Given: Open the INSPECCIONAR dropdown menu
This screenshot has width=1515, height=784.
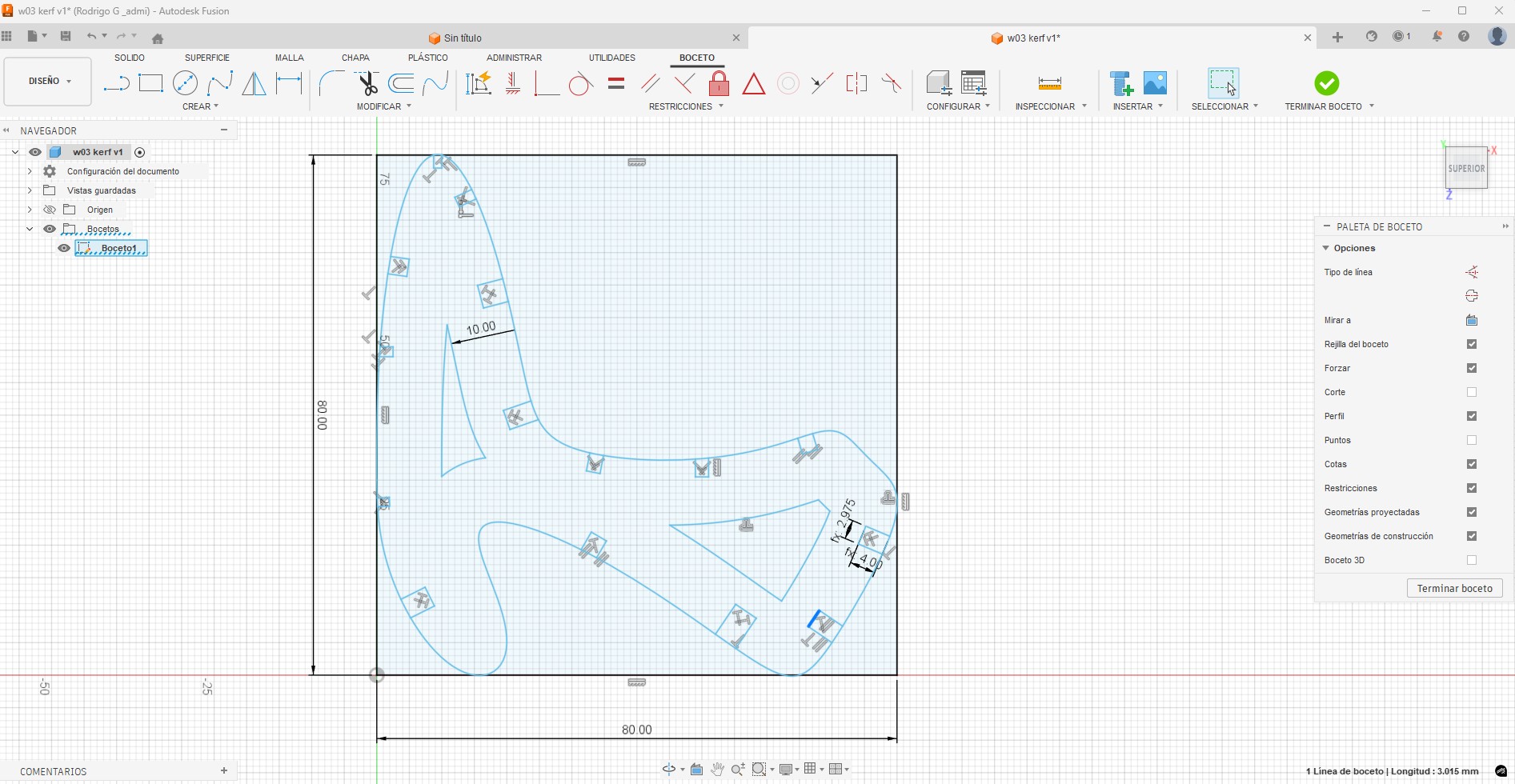Looking at the screenshot, I should [1051, 106].
